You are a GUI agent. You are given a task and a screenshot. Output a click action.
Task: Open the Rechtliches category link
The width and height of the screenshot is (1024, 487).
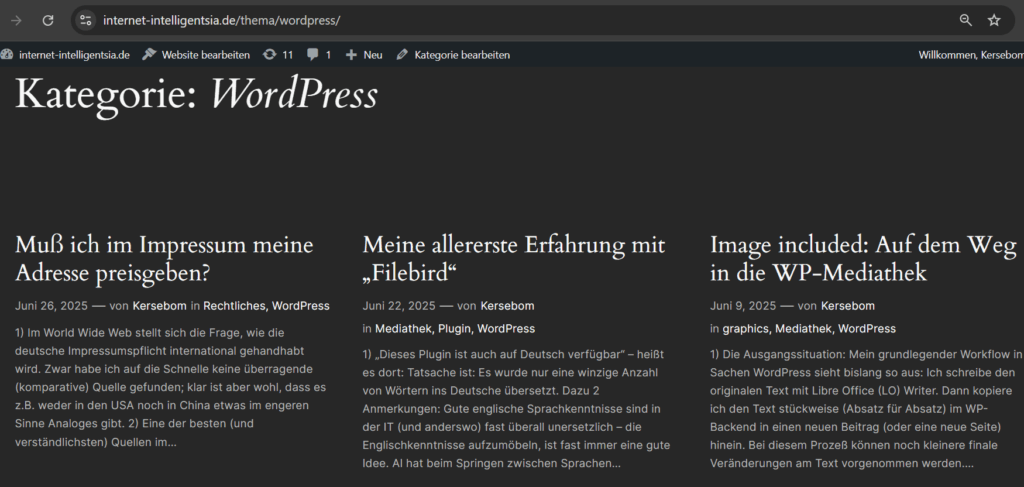click(x=234, y=306)
